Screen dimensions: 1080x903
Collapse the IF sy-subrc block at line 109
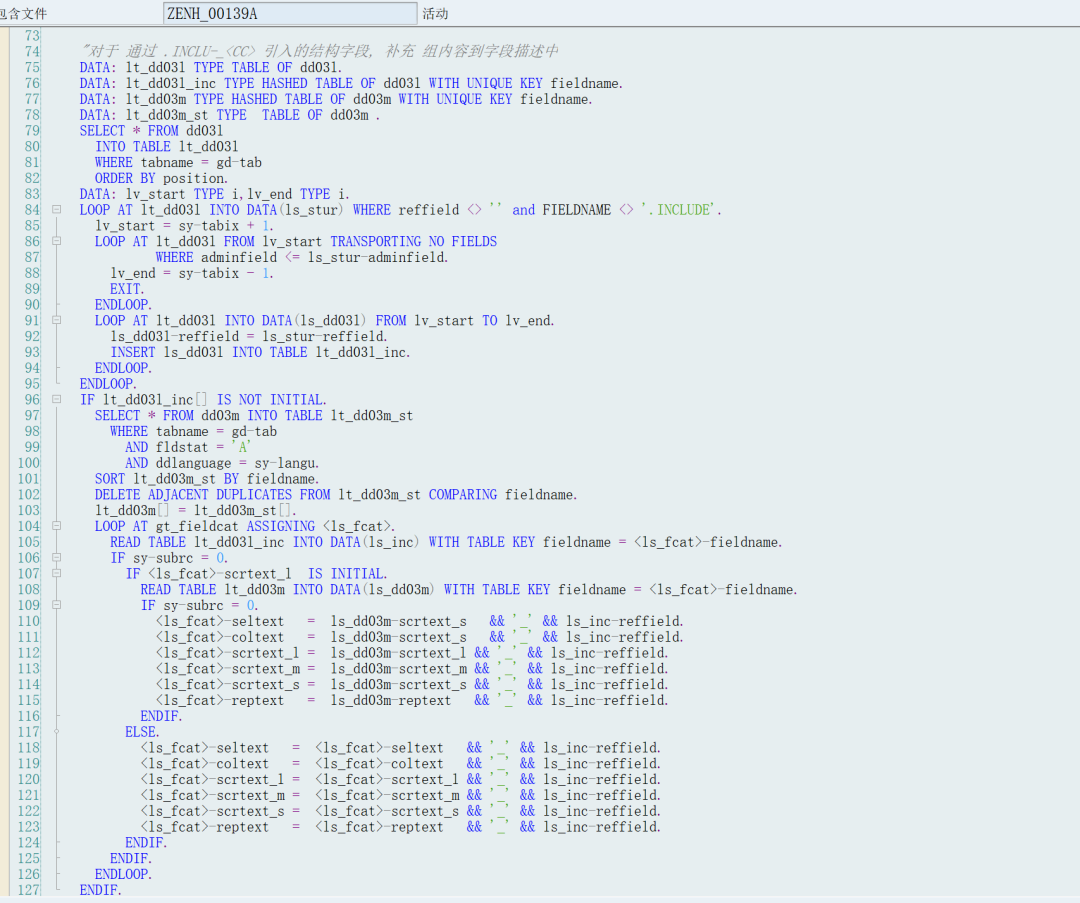pyautogui.click(x=56, y=605)
